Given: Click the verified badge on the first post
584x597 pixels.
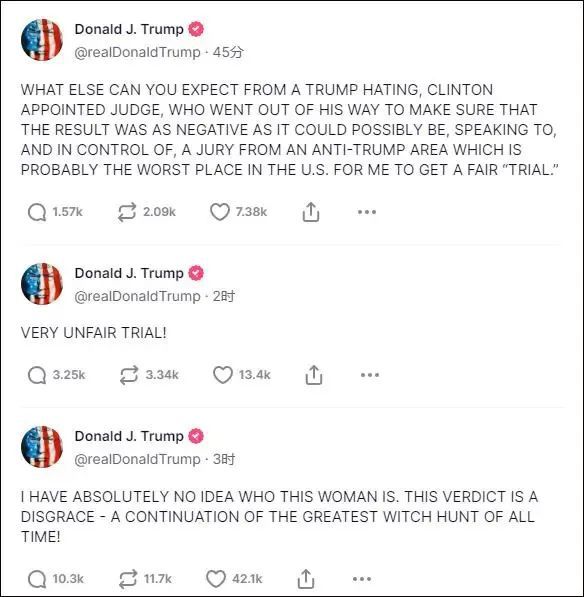Looking at the screenshot, I should pyautogui.click(x=196, y=29).
